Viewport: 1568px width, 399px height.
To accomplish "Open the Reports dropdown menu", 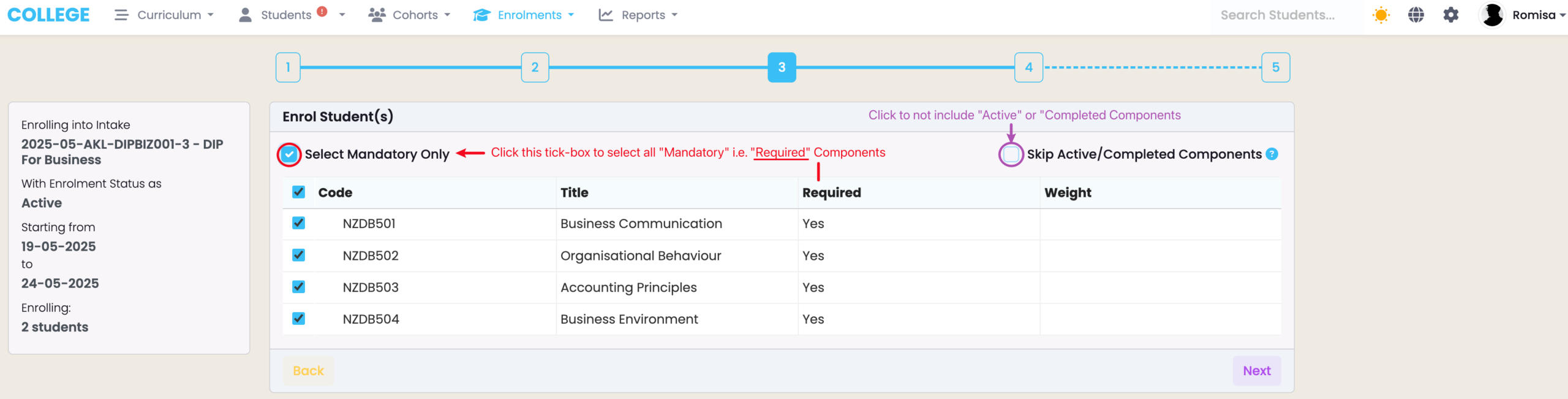I will [638, 15].
